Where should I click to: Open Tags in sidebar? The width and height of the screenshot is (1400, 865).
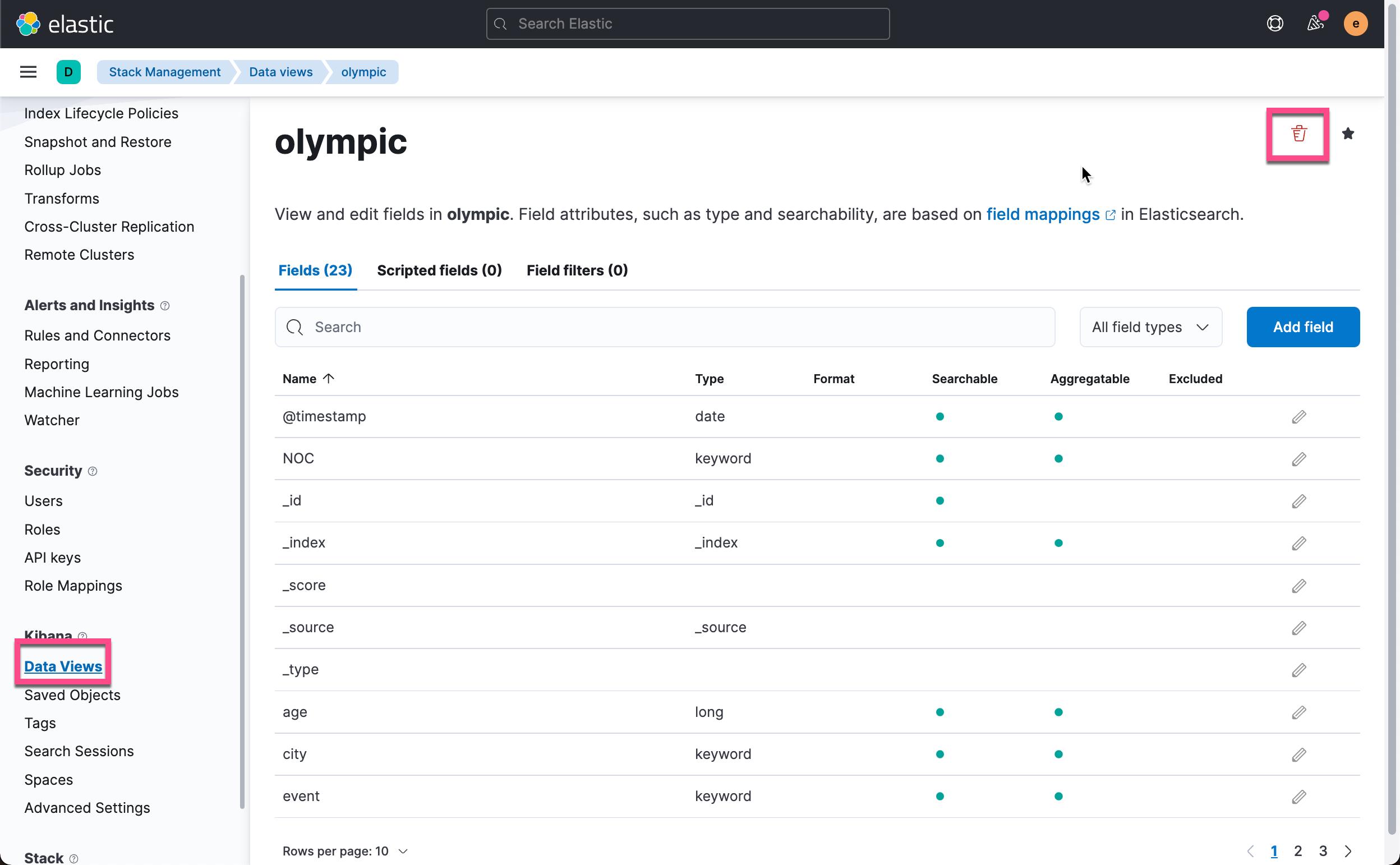coord(40,723)
